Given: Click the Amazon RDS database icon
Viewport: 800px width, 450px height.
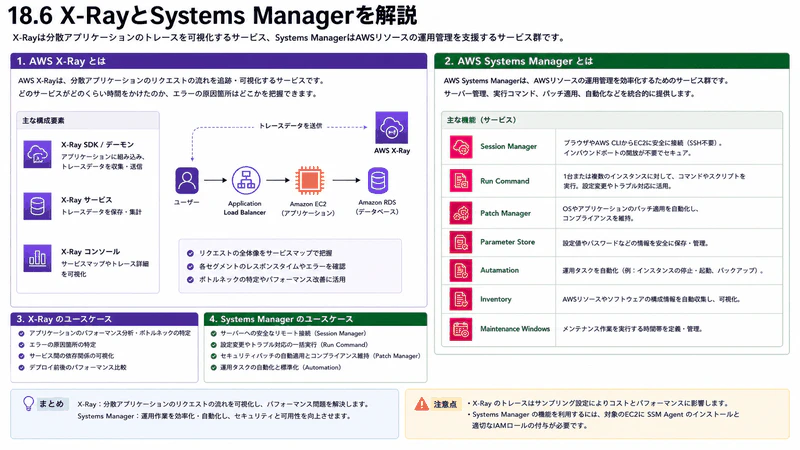Looking at the screenshot, I should [378, 180].
